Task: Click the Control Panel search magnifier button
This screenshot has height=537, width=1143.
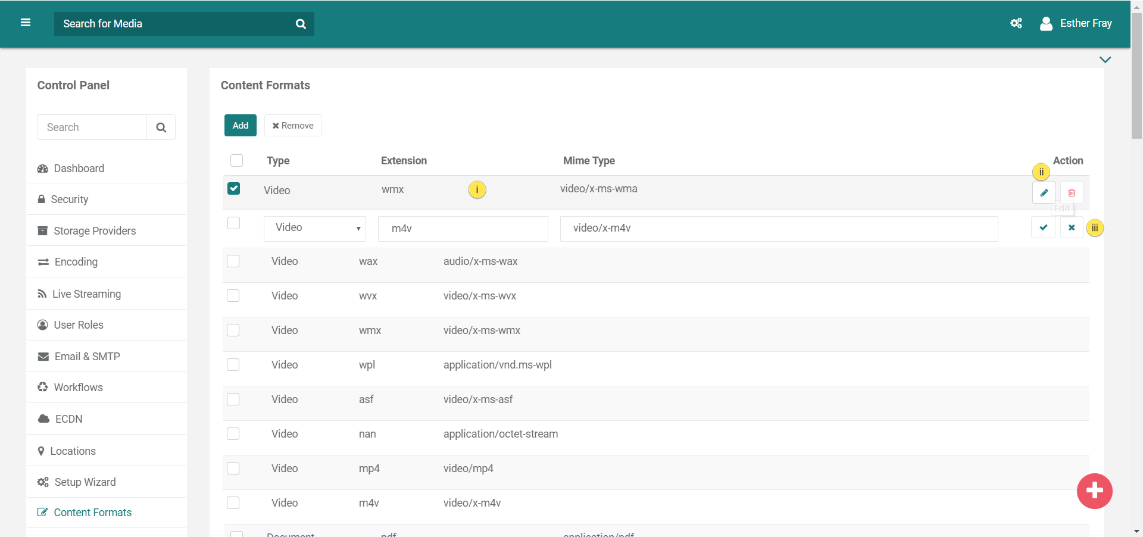Action: click(x=161, y=127)
